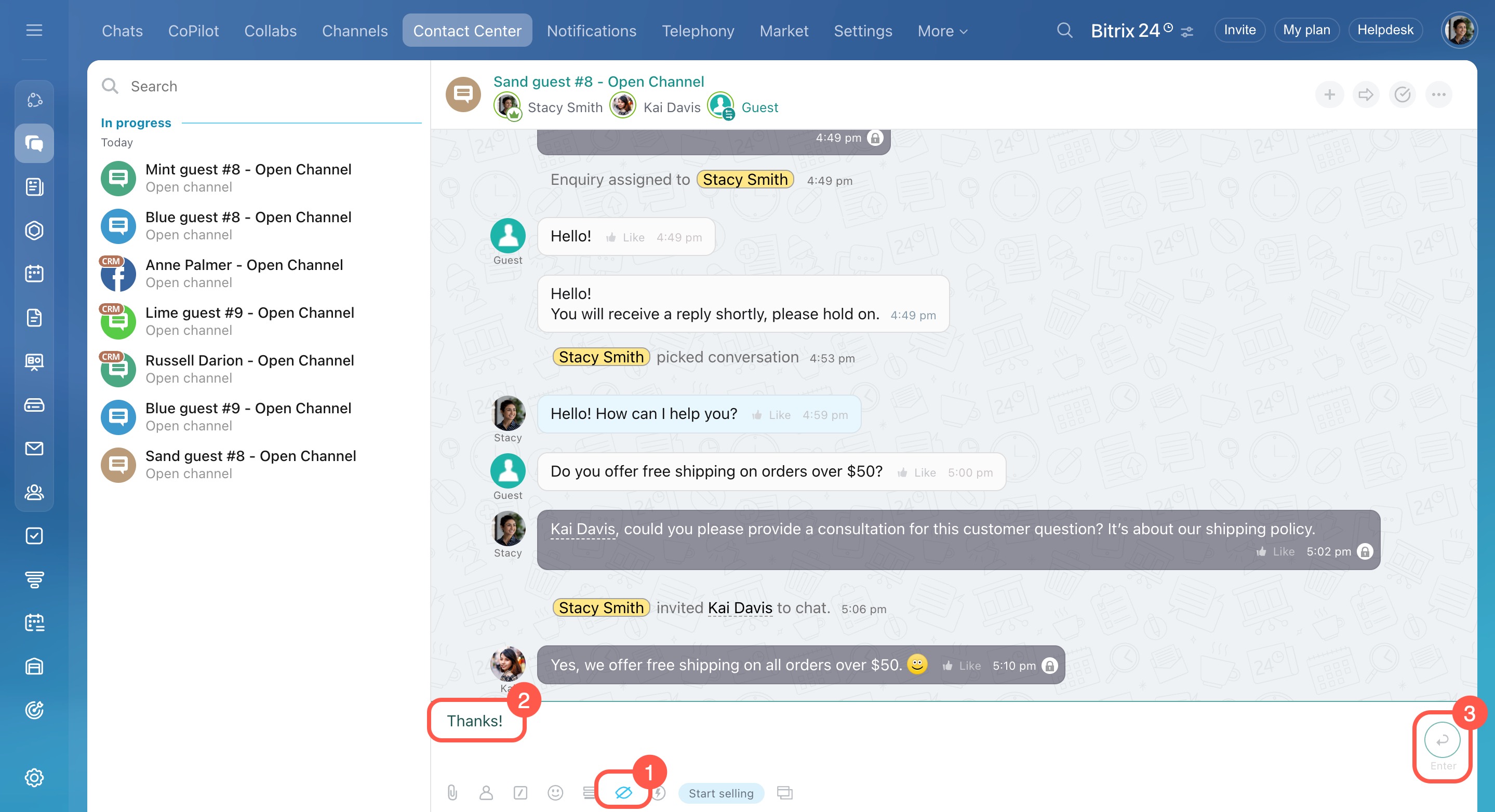
Task: Open the hamburger main menu
Action: (34, 30)
